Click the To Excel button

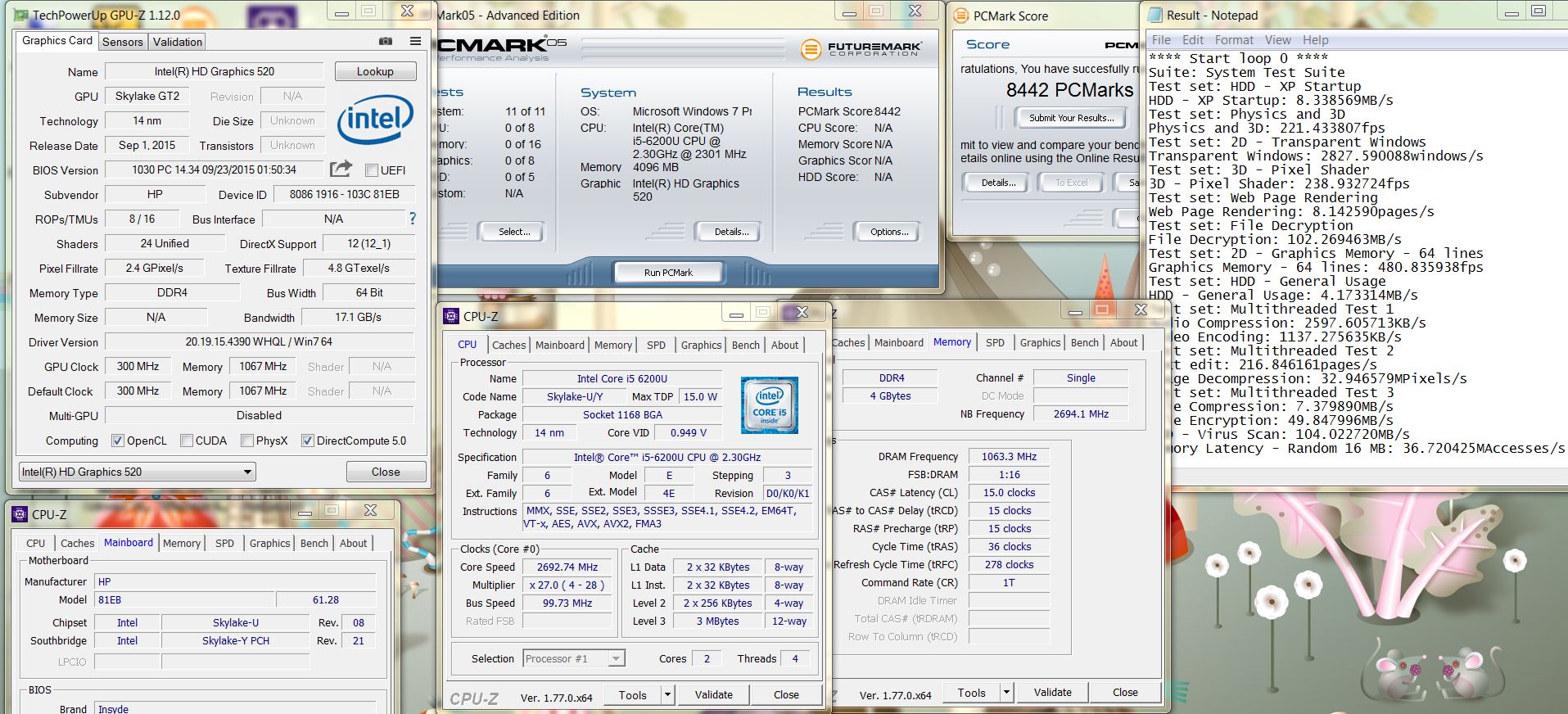[1072, 183]
